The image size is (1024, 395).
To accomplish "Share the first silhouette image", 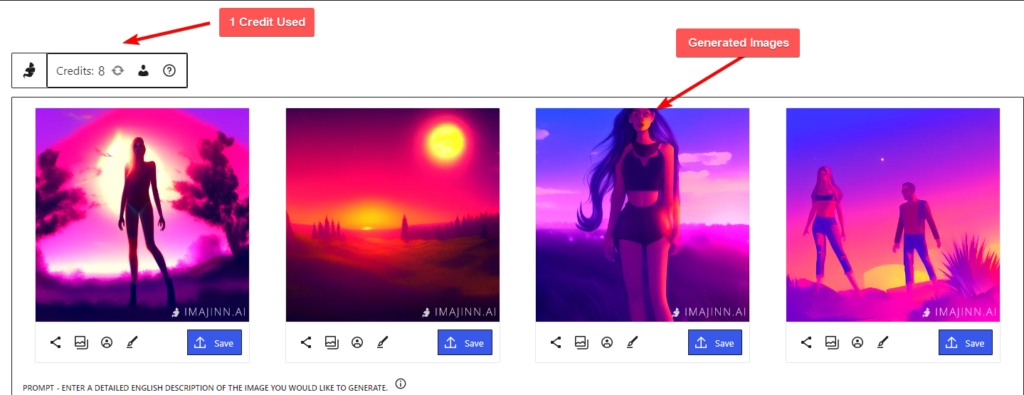I will [56, 342].
